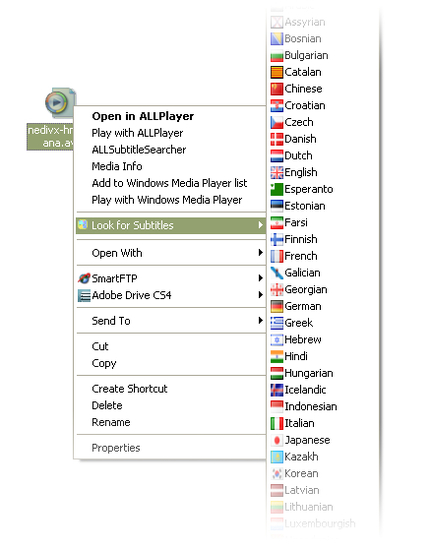Screen dimensions: 431x550
Task: Expand the Look for Subtitles submenu arrow
Action: pyautogui.click(x=260, y=225)
